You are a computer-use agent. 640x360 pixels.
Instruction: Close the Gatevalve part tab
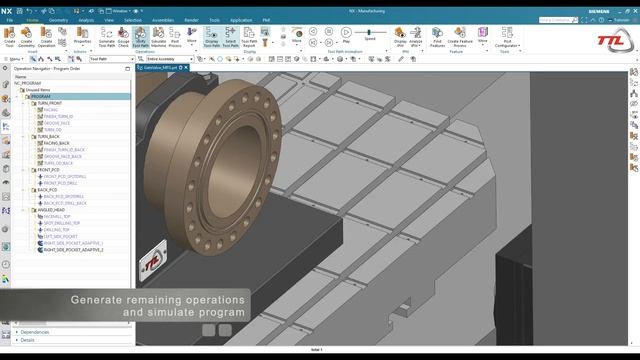186,67
